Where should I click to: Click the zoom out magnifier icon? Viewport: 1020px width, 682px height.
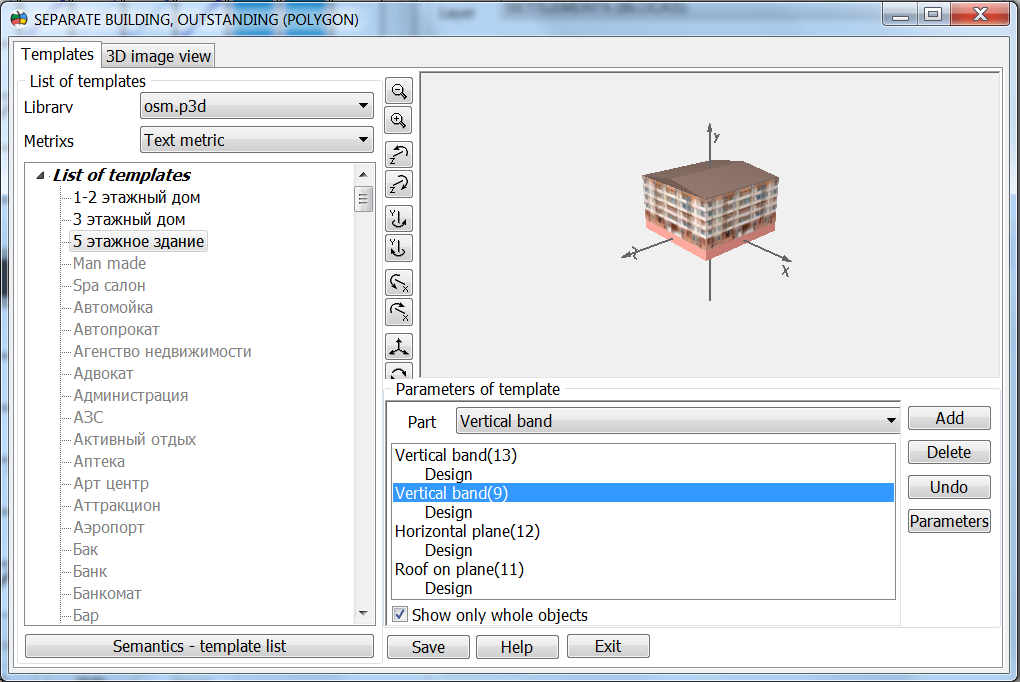coord(399,91)
